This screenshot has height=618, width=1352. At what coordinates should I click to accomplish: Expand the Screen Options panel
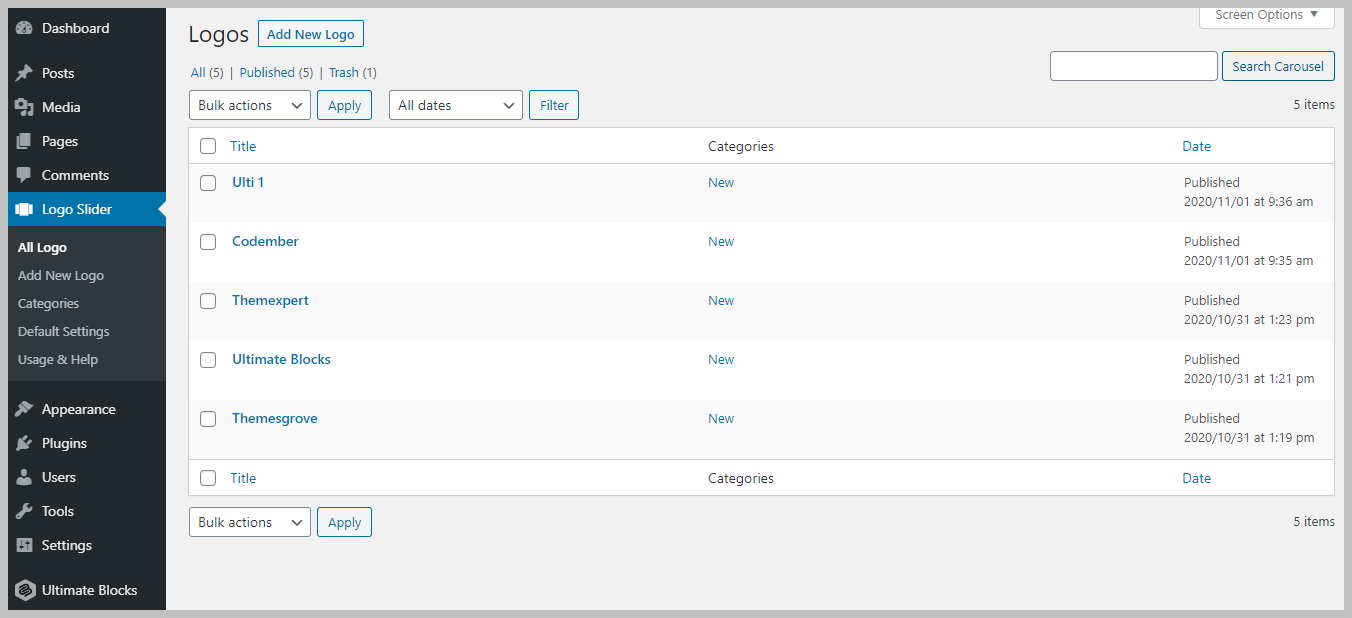(1267, 15)
